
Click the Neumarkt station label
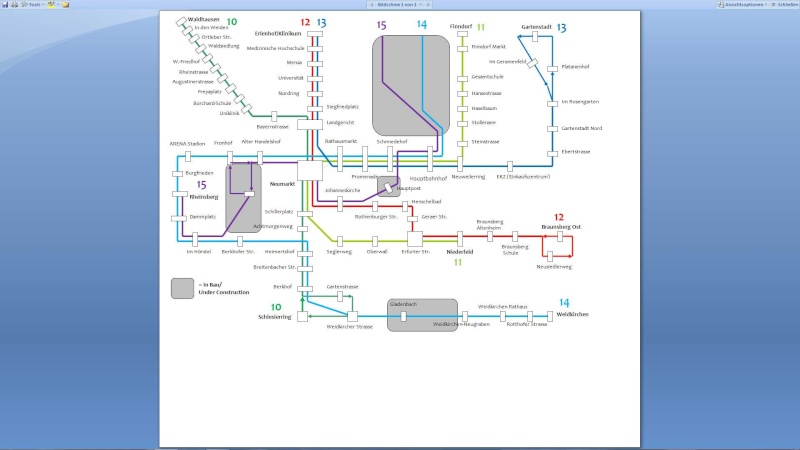click(x=282, y=184)
